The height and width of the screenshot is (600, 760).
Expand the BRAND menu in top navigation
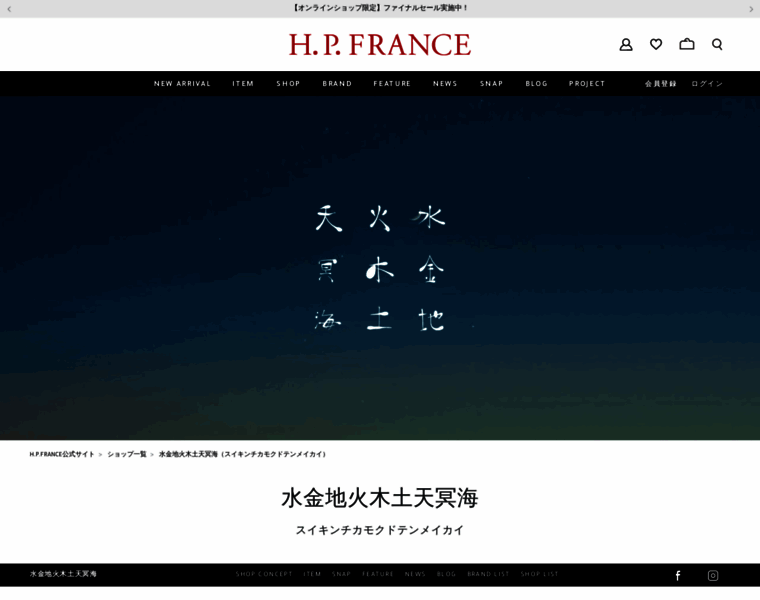pos(337,84)
